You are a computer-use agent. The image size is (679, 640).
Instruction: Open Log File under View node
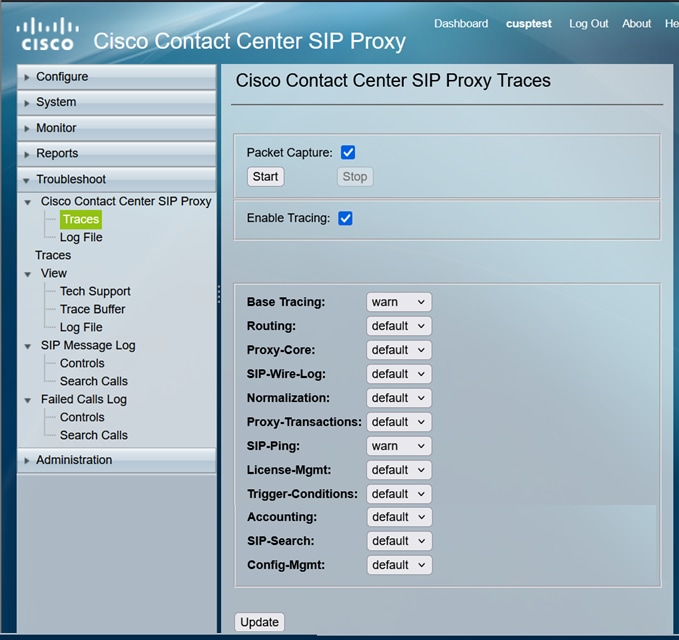(x=81, y=327)
